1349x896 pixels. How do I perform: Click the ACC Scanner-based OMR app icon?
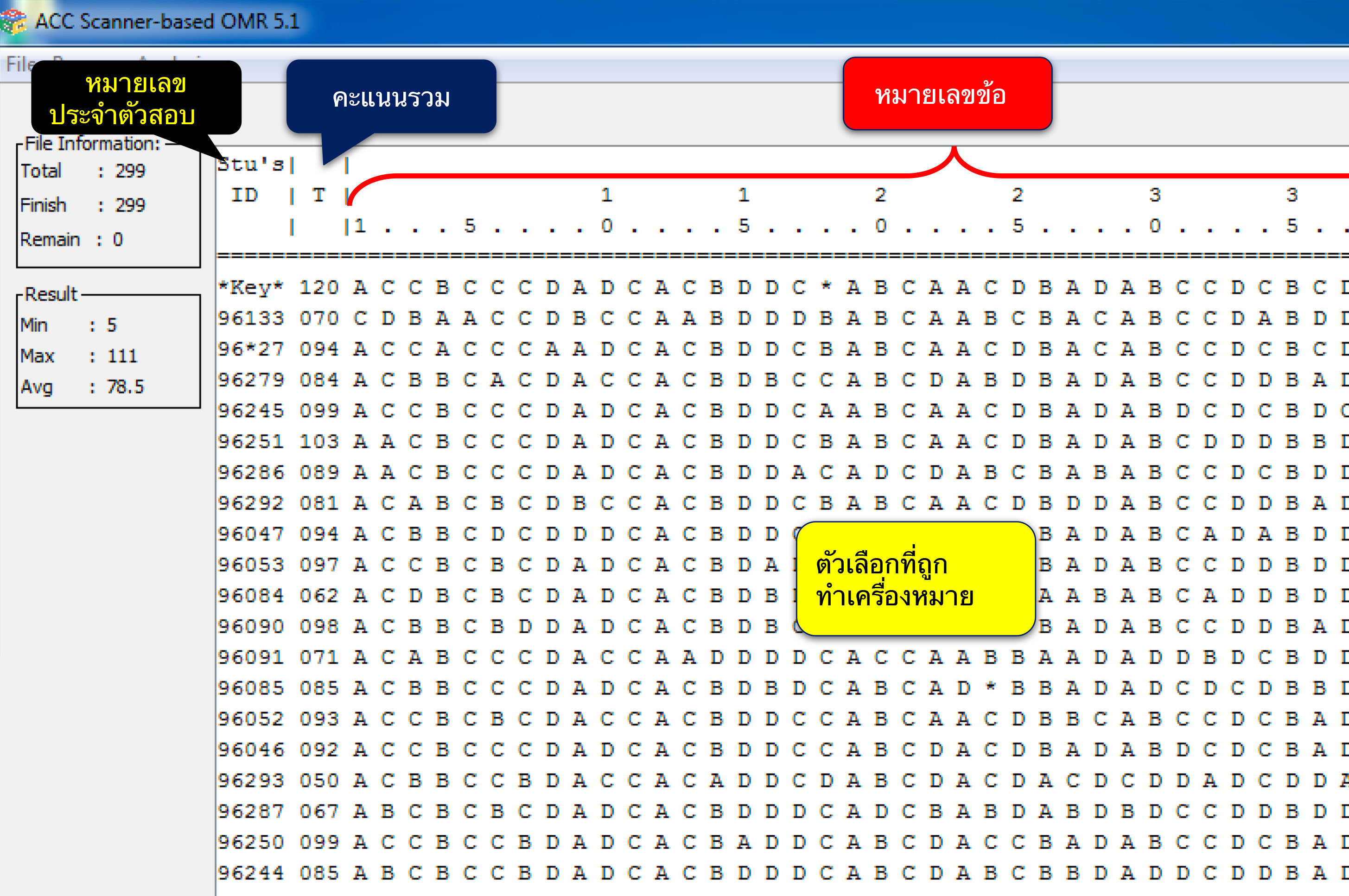click(x=13, y=22)
